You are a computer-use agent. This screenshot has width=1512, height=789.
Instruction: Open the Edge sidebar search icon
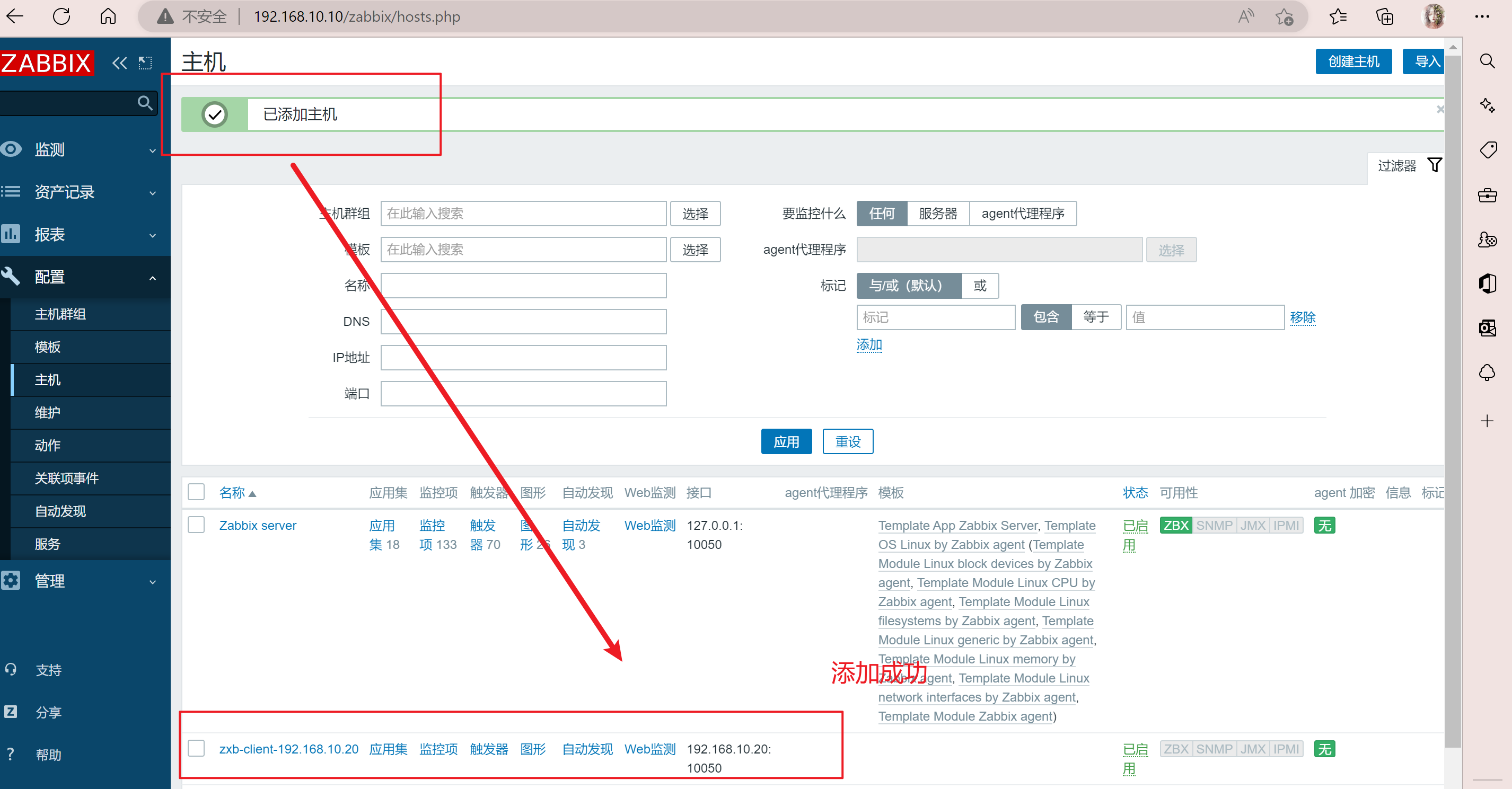[x=1487, y=61]
